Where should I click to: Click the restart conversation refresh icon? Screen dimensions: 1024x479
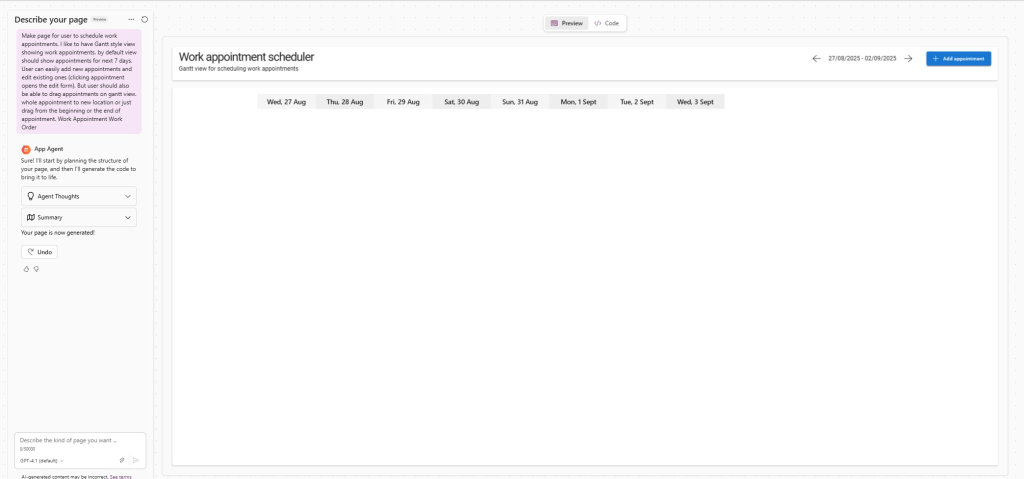145,19
